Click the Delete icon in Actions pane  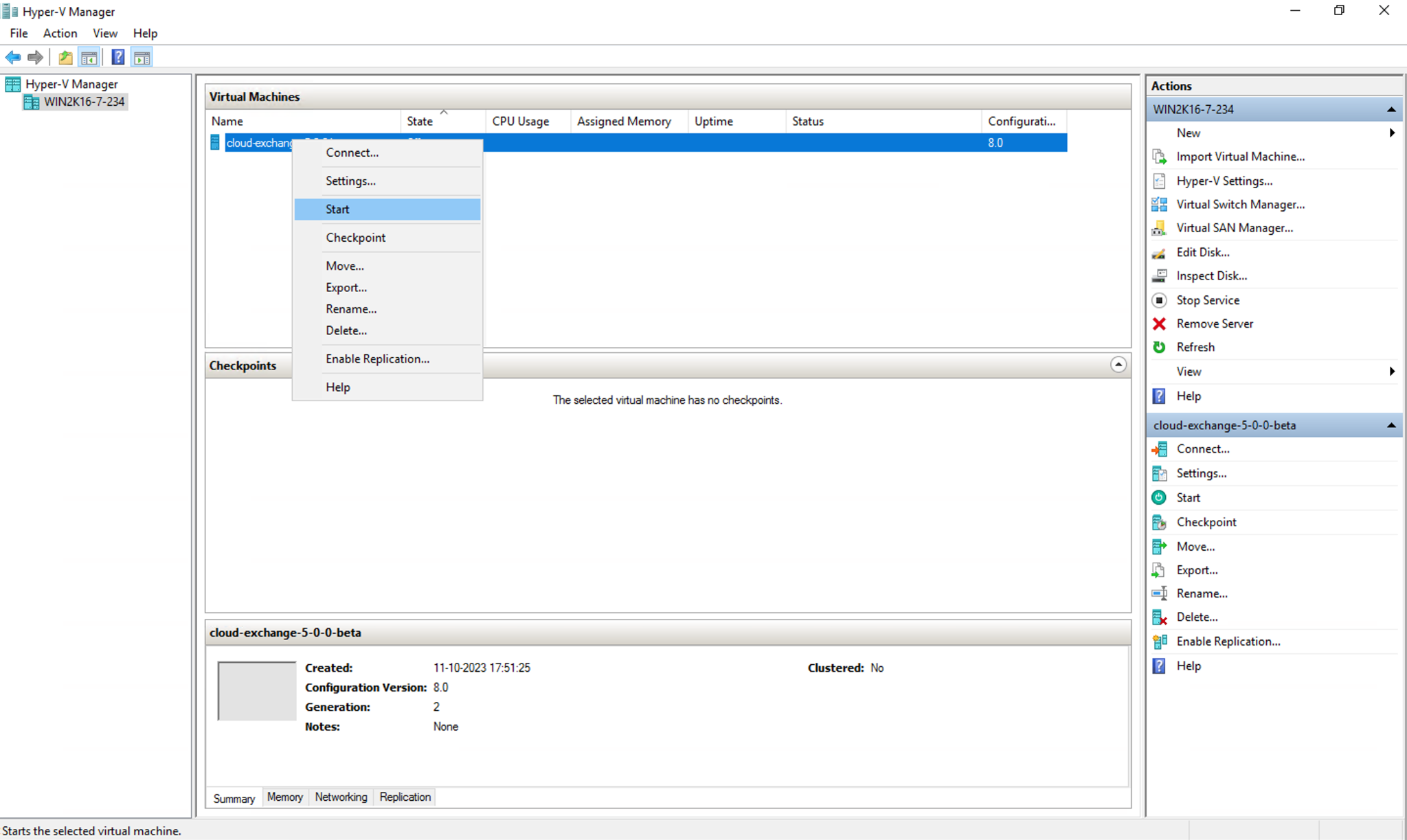1160,617
